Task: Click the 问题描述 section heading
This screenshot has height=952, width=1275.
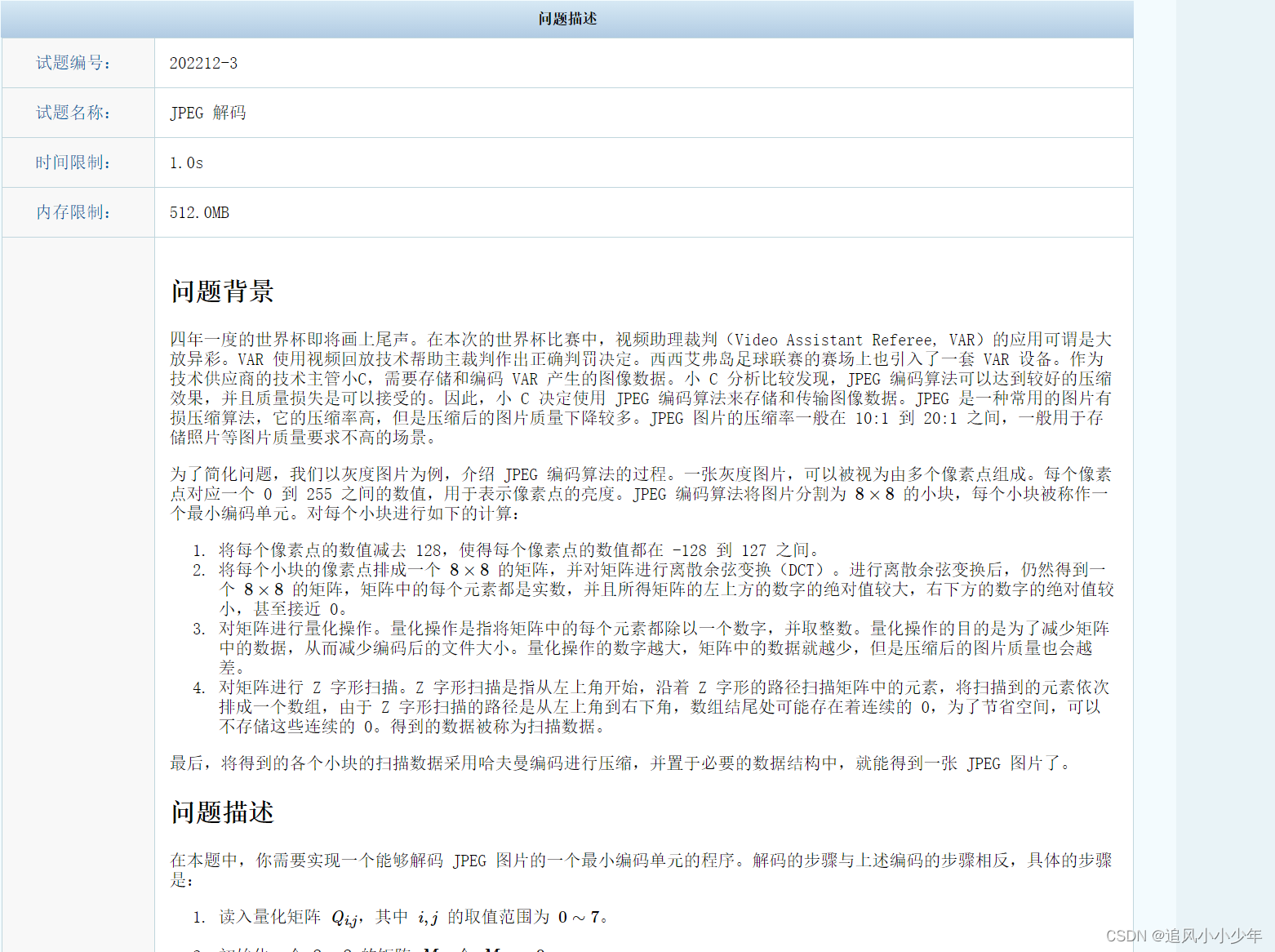Action: [x=222, y=813]
